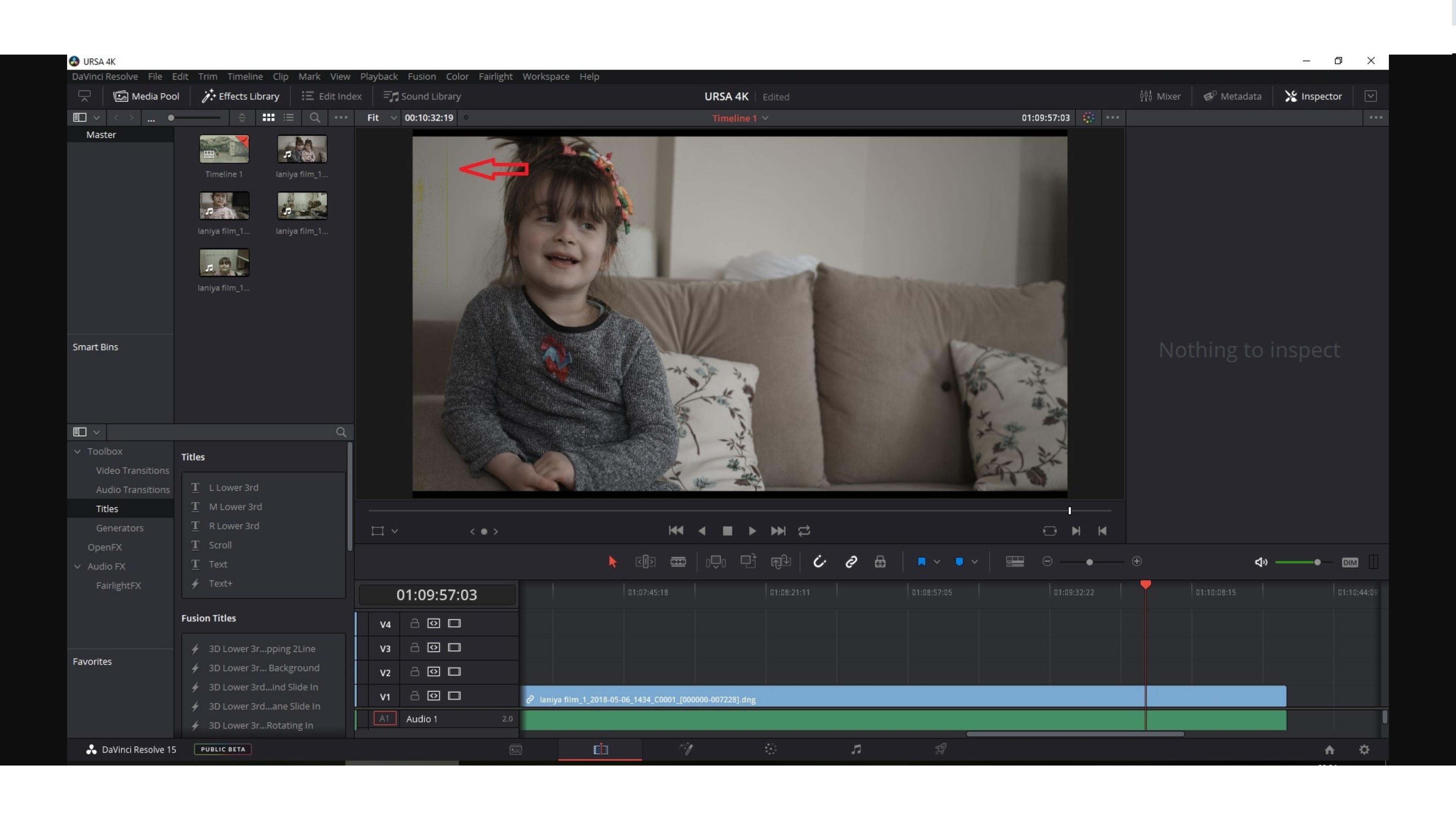Collapse the Audio FX tree section
The height and width of the screenshot is (819, 1456).
click(x=77, y=566)
